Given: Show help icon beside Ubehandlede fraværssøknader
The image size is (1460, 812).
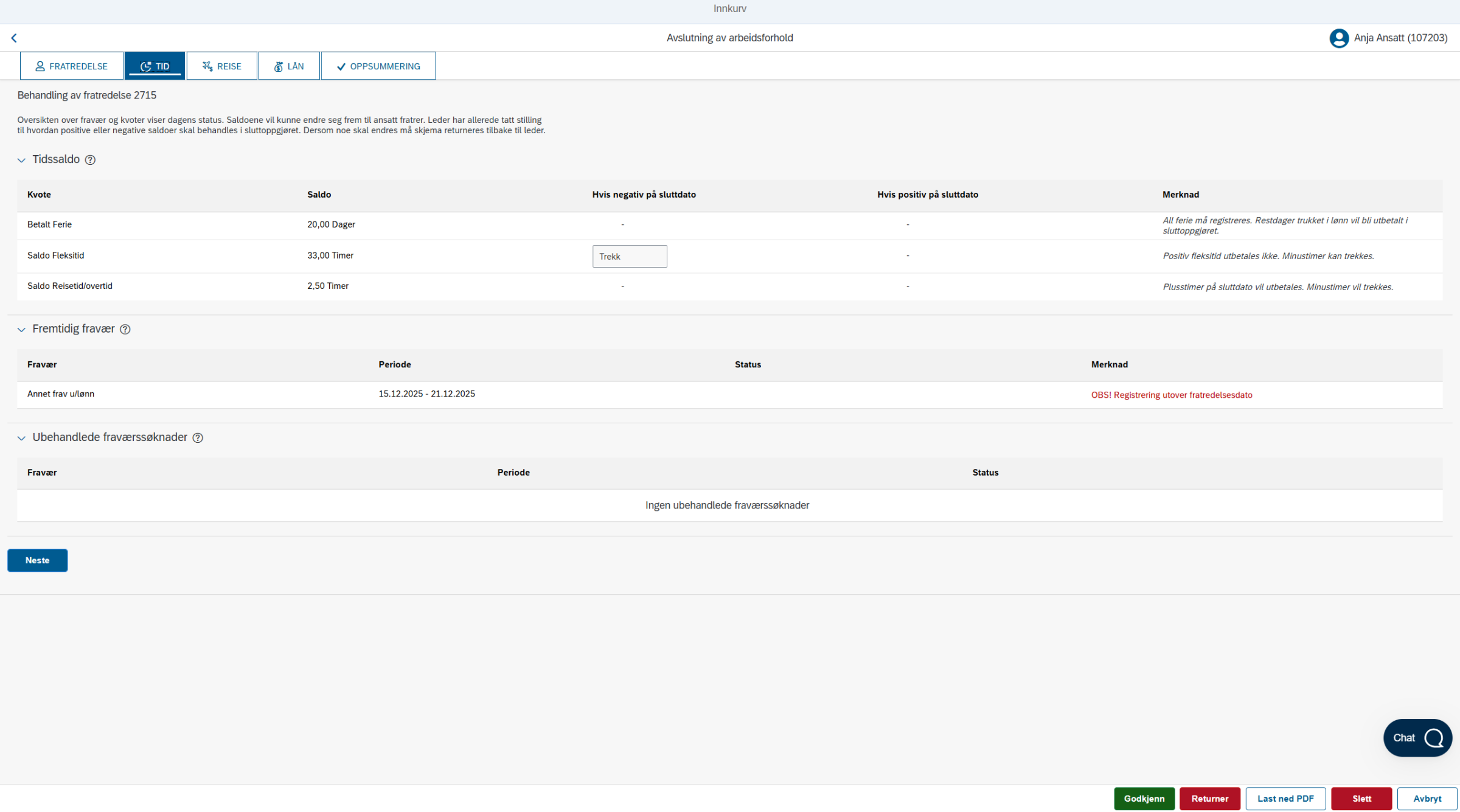Looking at the screenshot, I should pyautogui.click(x=198, y=438).
